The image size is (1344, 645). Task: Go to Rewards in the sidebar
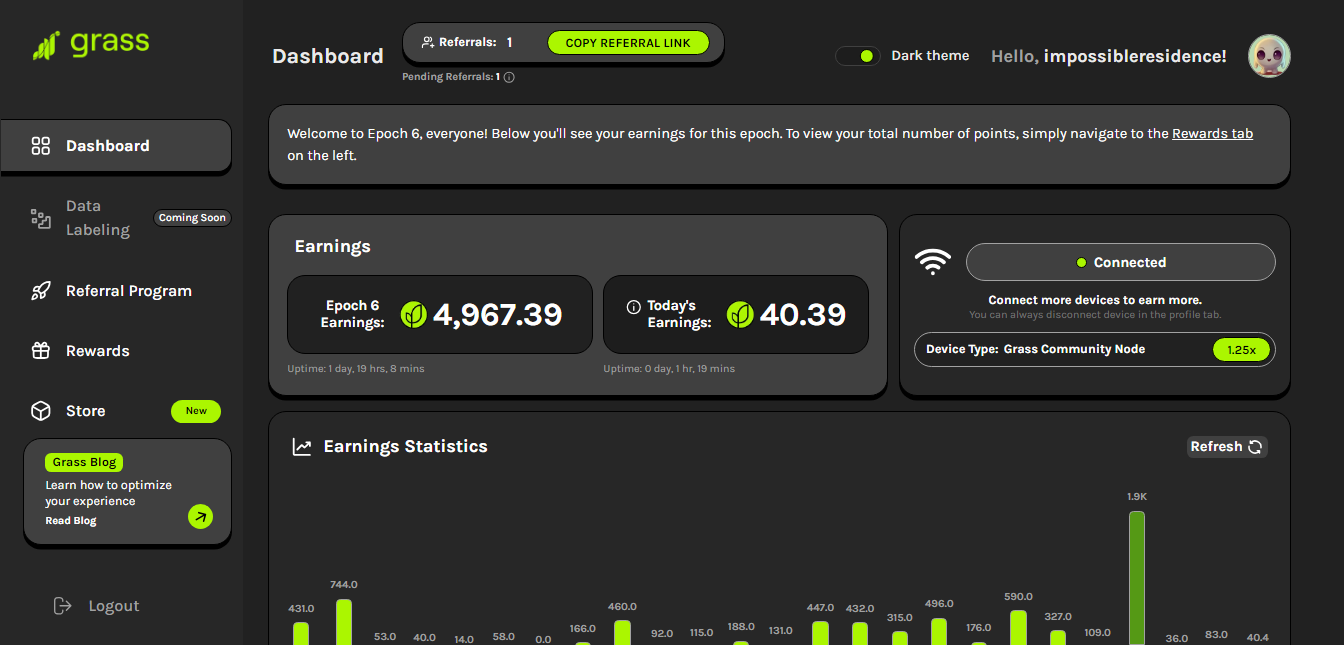97,351
